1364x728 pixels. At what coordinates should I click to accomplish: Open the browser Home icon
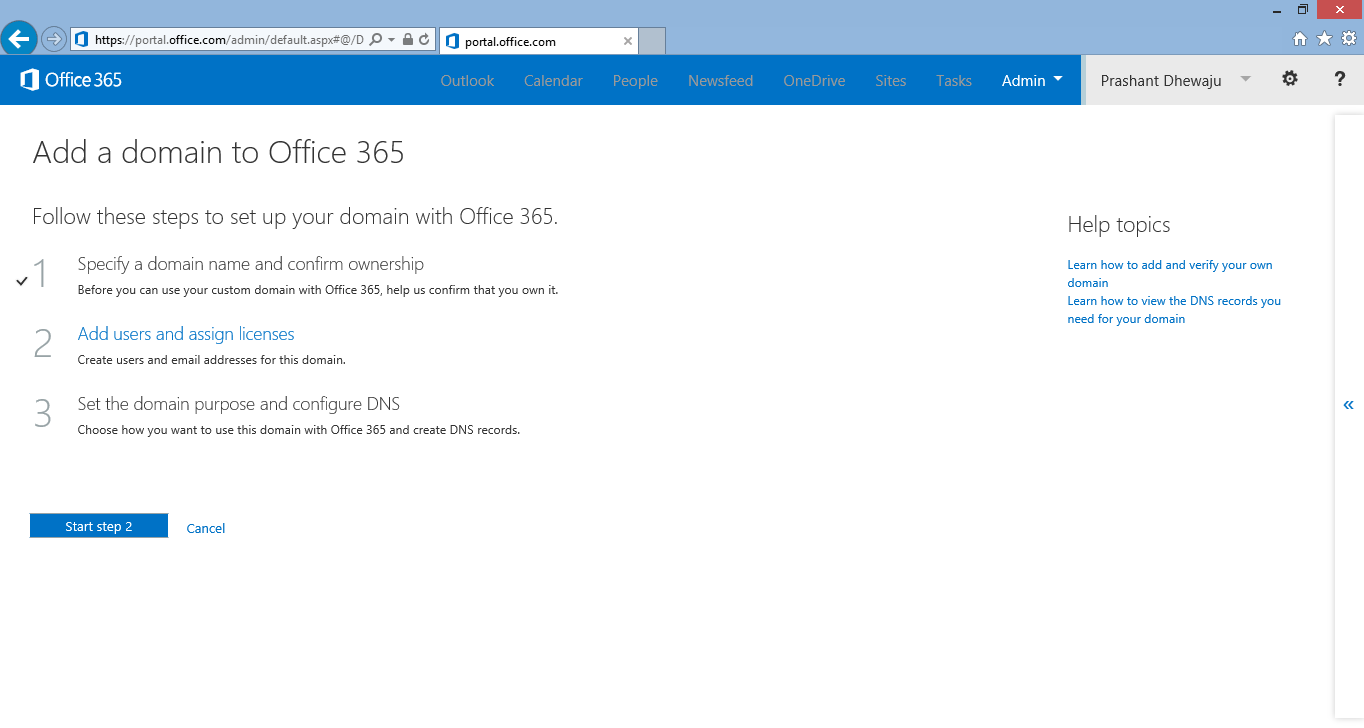pos(1300,39)
